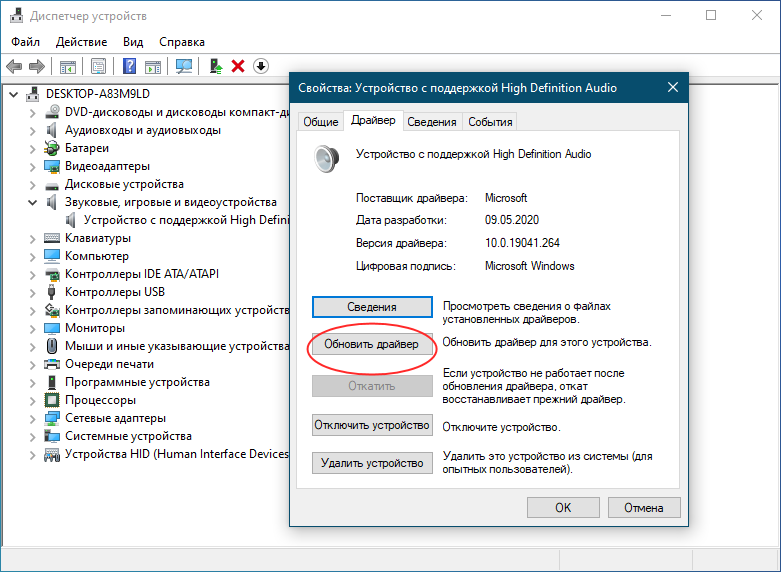781x572 pixels.
Task: Open the Файл menu
Action: click(25, 42)
